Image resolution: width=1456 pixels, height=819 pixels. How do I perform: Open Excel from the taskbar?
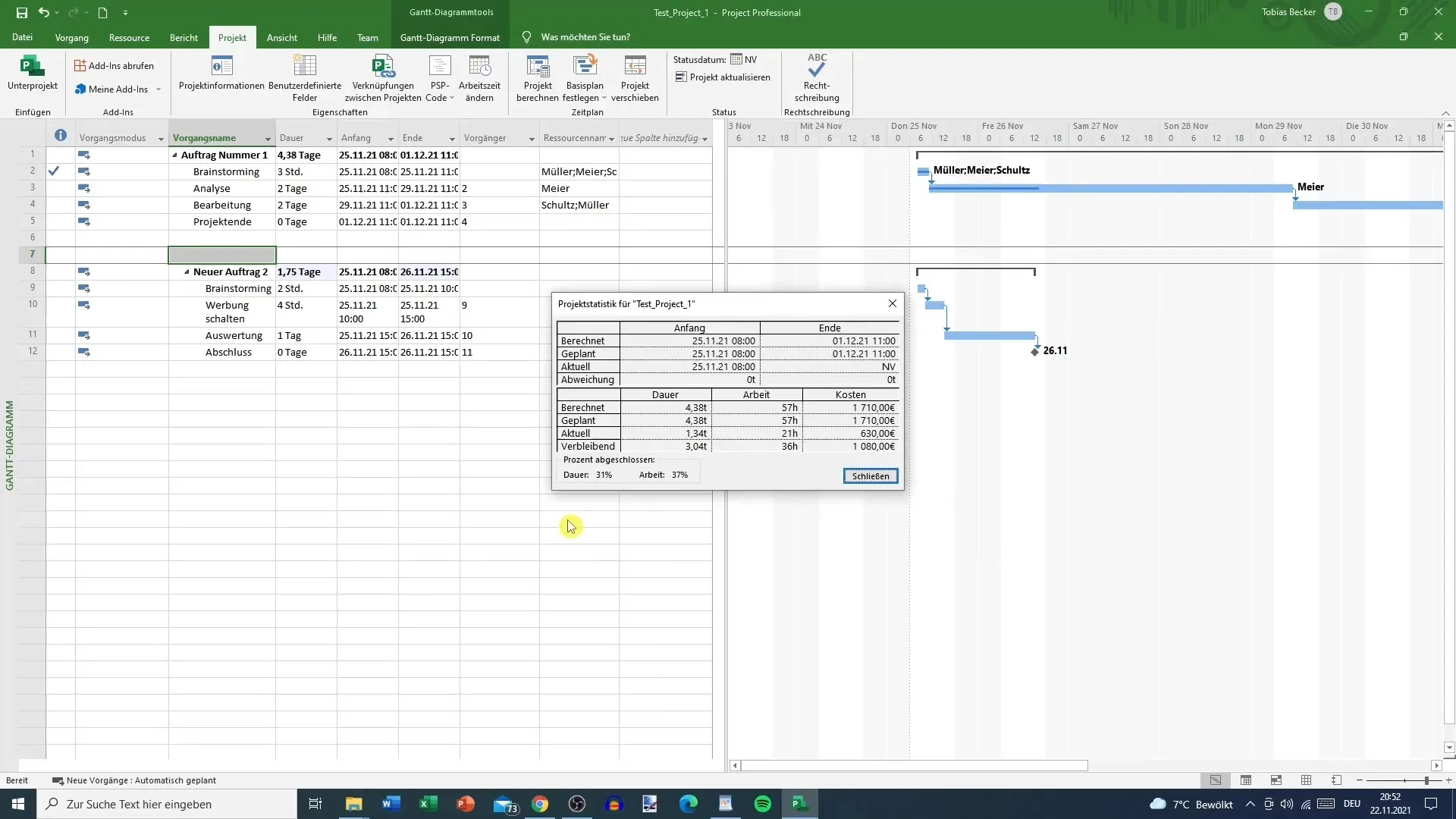click(428, 804)
